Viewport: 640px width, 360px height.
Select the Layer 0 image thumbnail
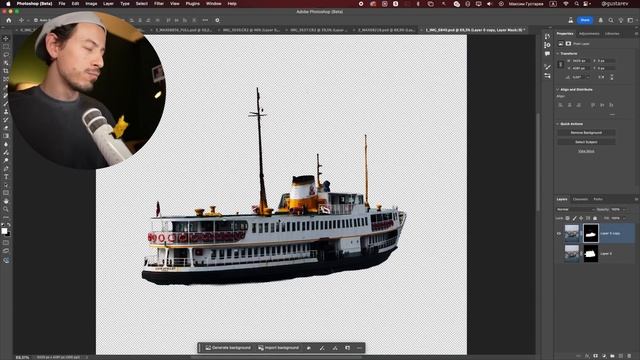click(x=571, y=253)
